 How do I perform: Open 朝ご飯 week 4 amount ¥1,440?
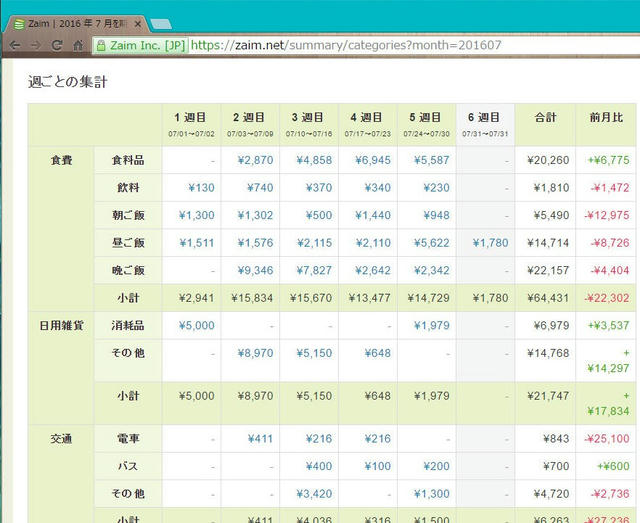(x=373, y=215)
